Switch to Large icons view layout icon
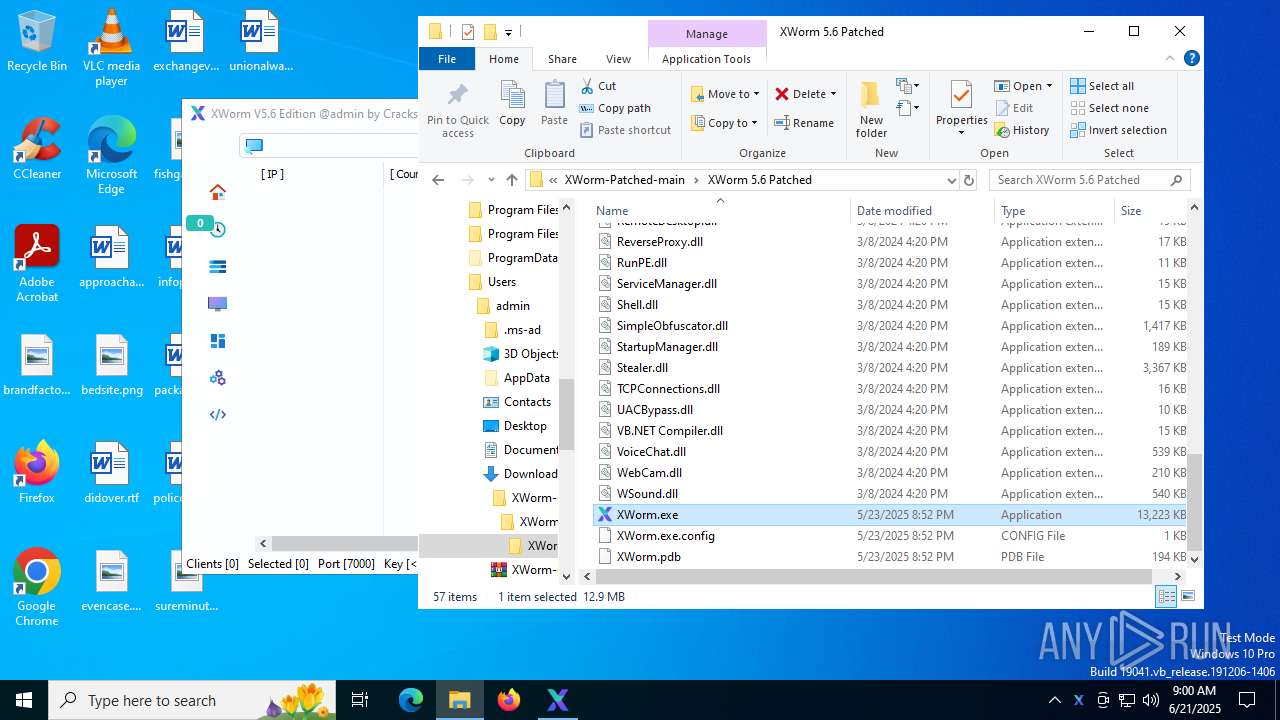1280x720 pixels. pyautogui.click(x=1188, y=596)
